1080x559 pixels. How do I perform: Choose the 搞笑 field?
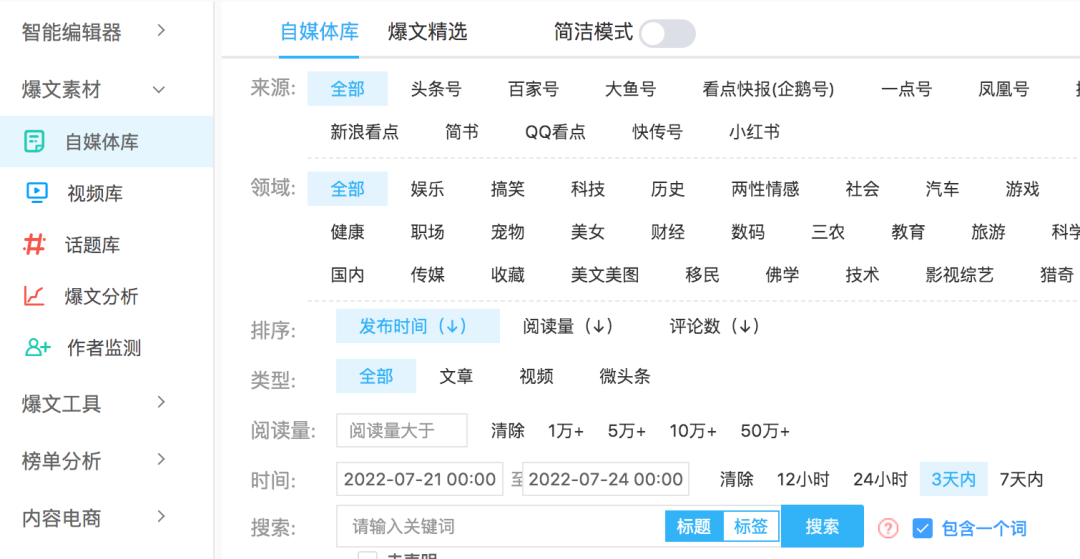click(x=508, y=189)
